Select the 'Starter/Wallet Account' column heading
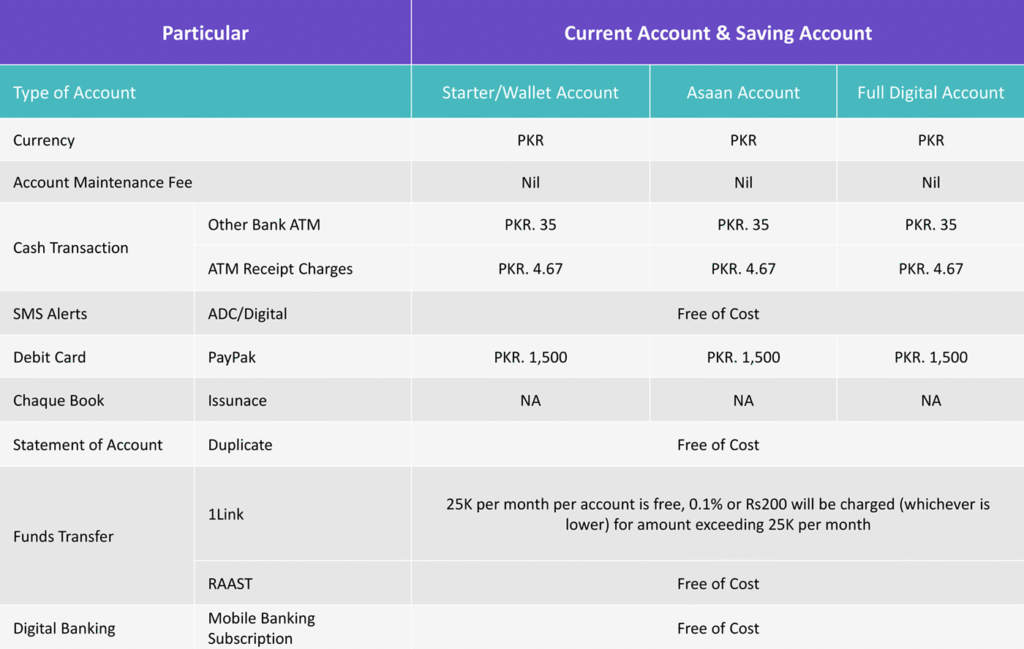This screenshot has width=1024, height=649. [x=530, y=93]
